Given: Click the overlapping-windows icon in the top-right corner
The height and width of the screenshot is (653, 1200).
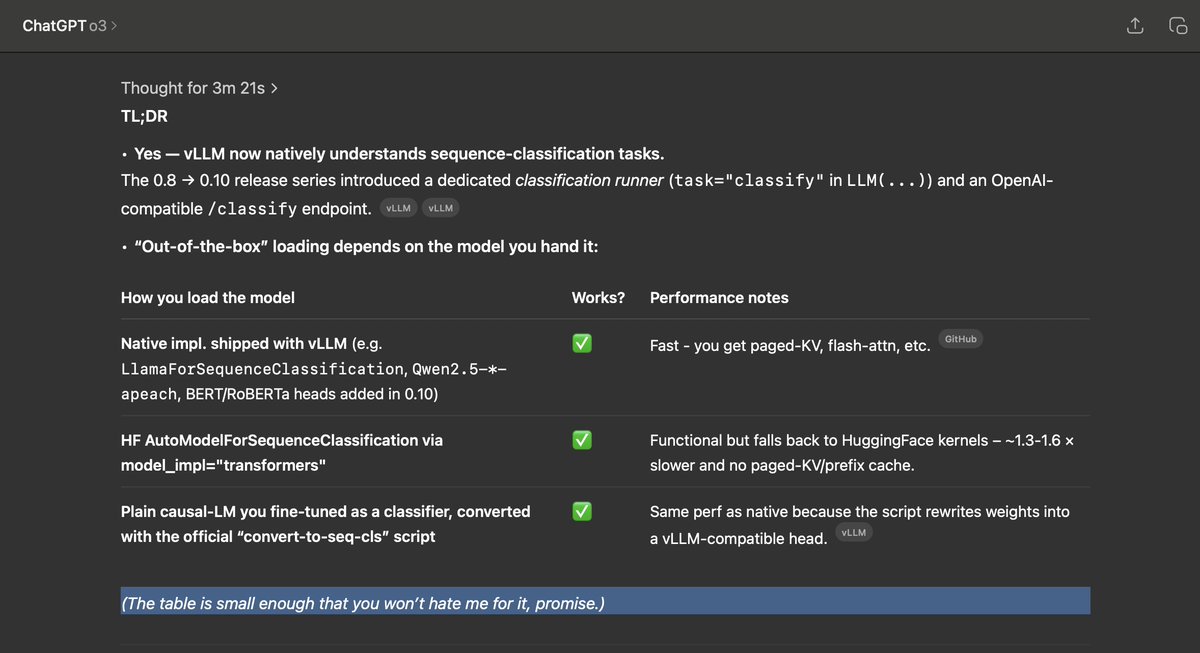Looking at the screenshot, I should 1178,27.
